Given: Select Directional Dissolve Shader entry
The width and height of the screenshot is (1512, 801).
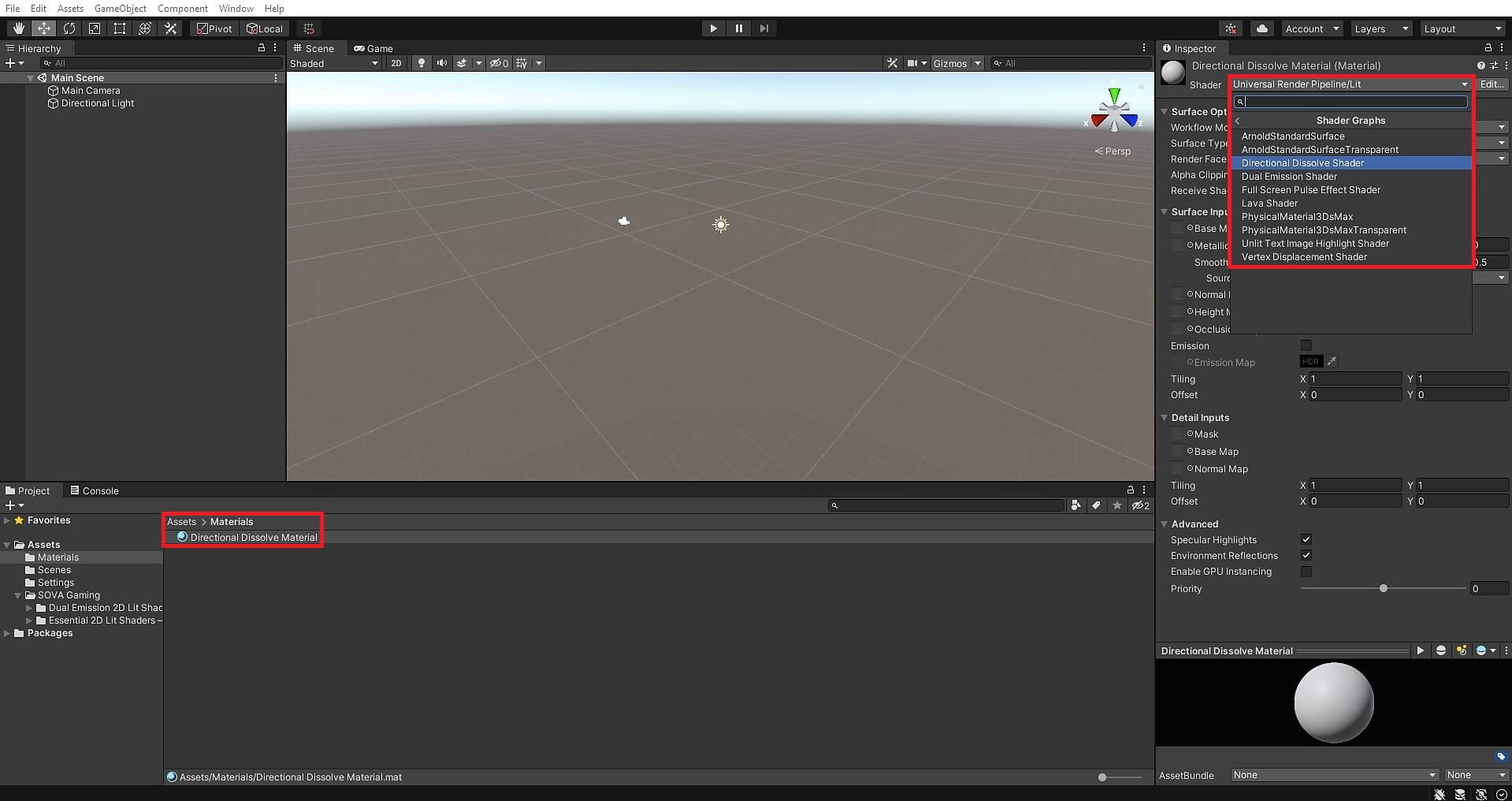Looking at the screenshot, I should [x=1351, y=163].
